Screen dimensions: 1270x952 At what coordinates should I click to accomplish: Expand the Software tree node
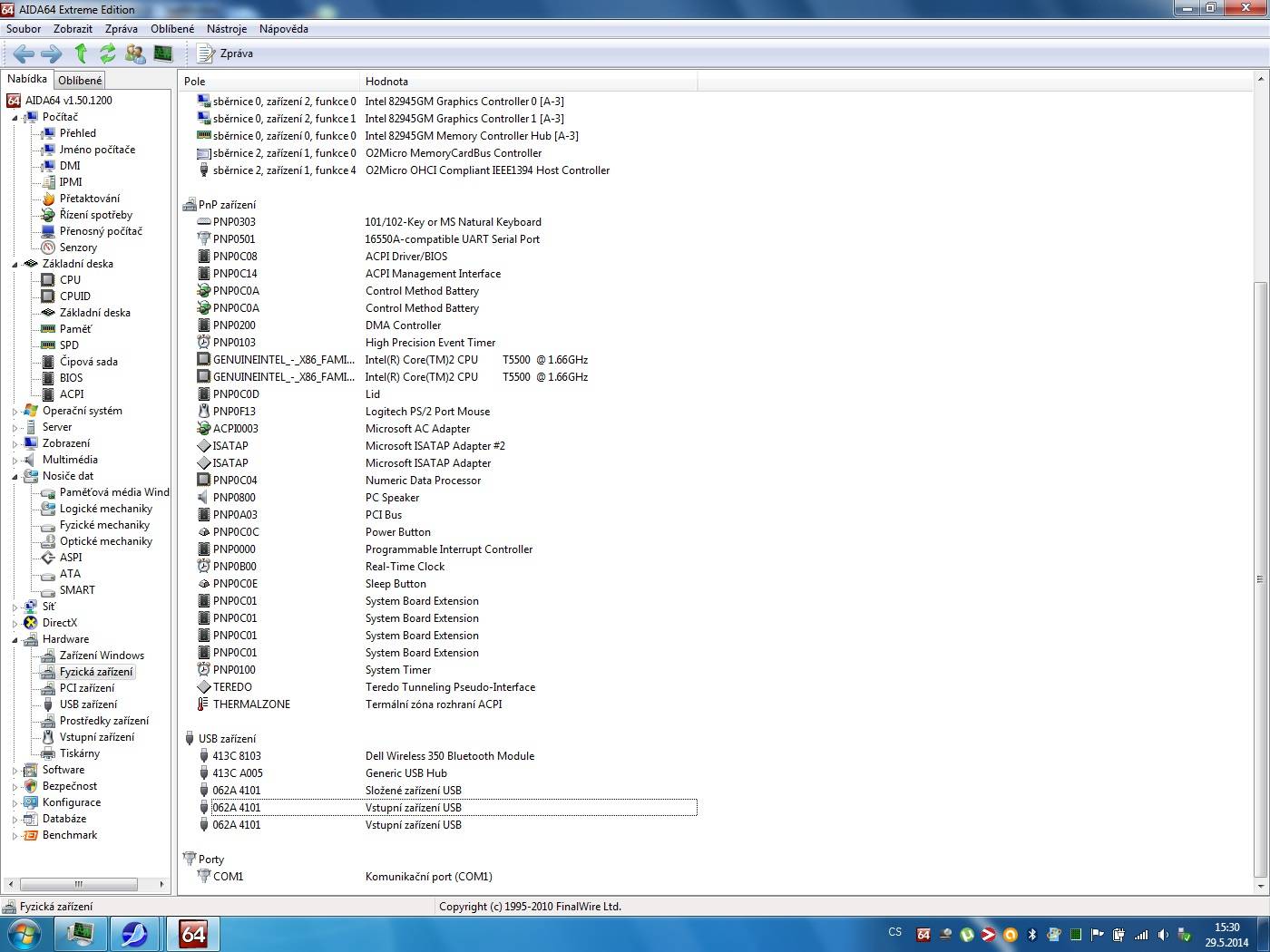[x=15, y=771]
